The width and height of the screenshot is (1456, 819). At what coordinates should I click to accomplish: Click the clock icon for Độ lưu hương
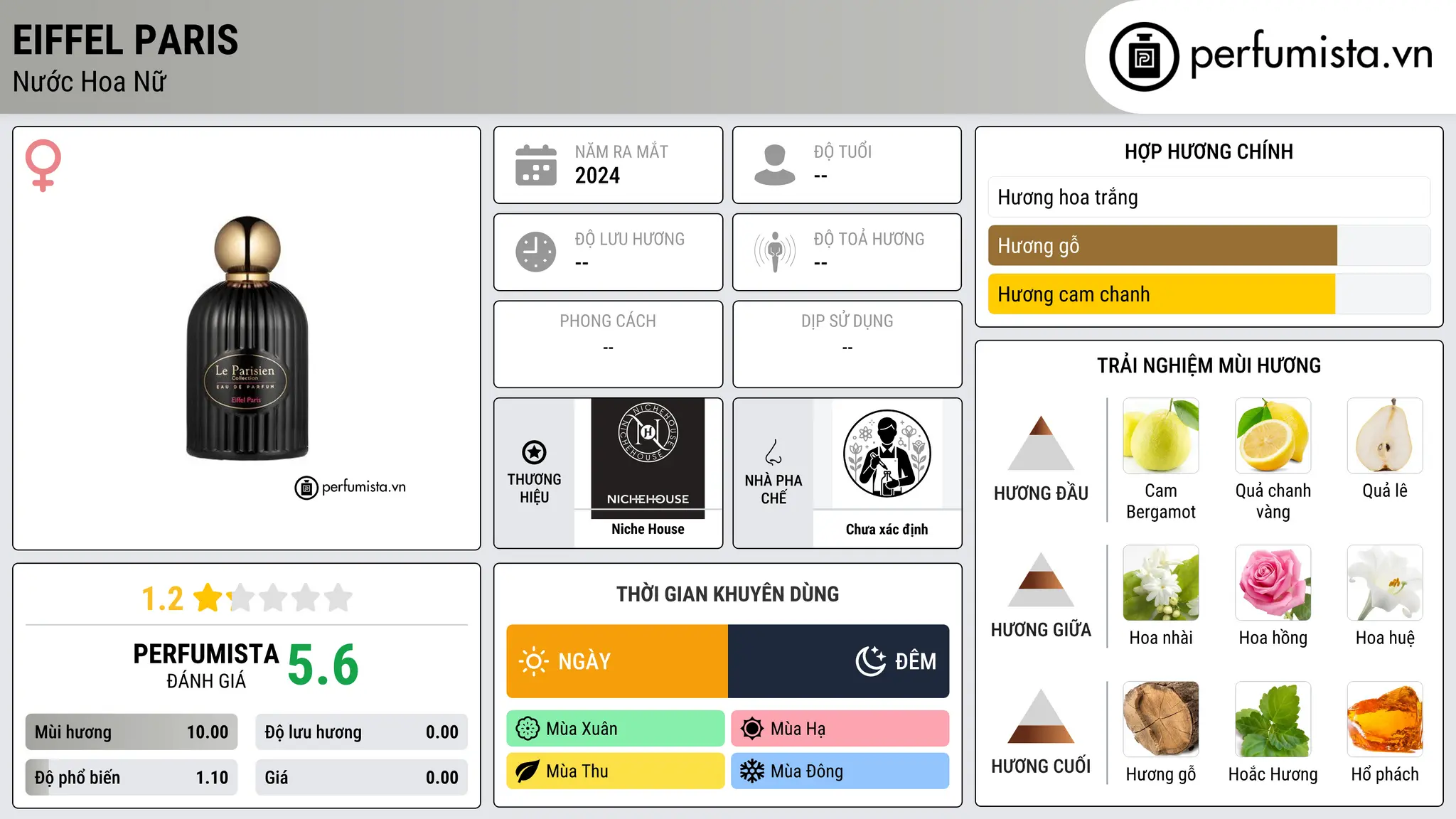536,252
